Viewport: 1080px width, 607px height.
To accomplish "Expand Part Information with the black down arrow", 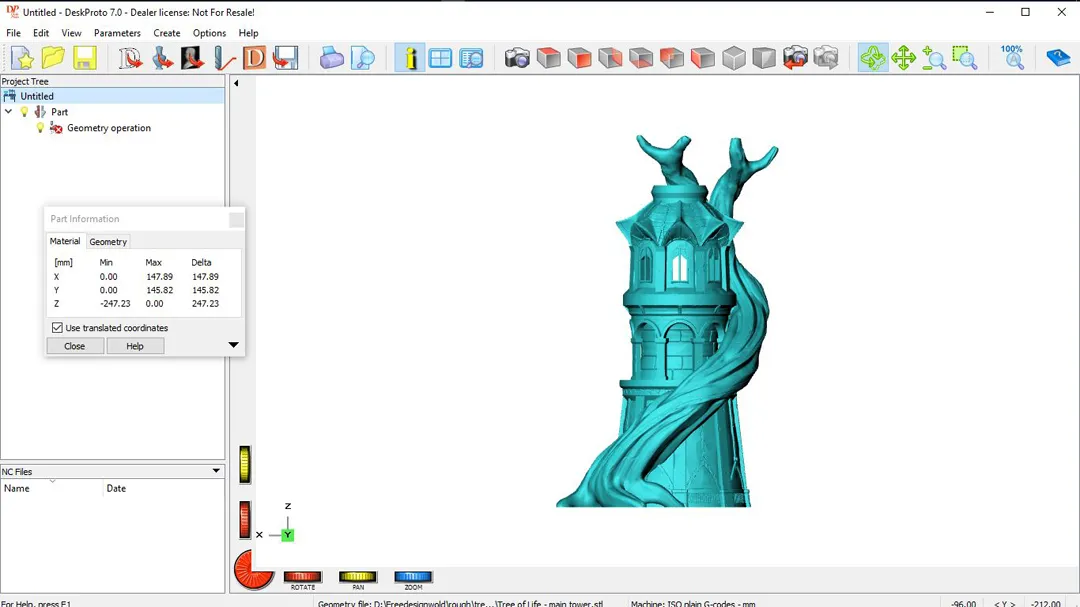I will tap(233, 345).
